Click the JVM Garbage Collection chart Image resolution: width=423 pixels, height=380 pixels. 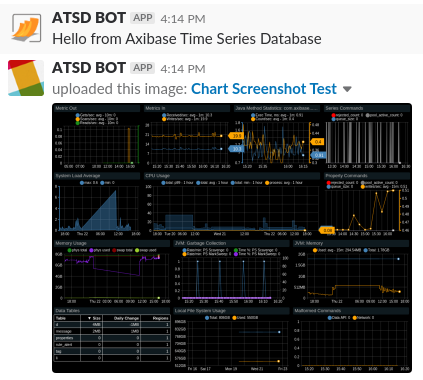pyautogui.click(x=232, y=272)
